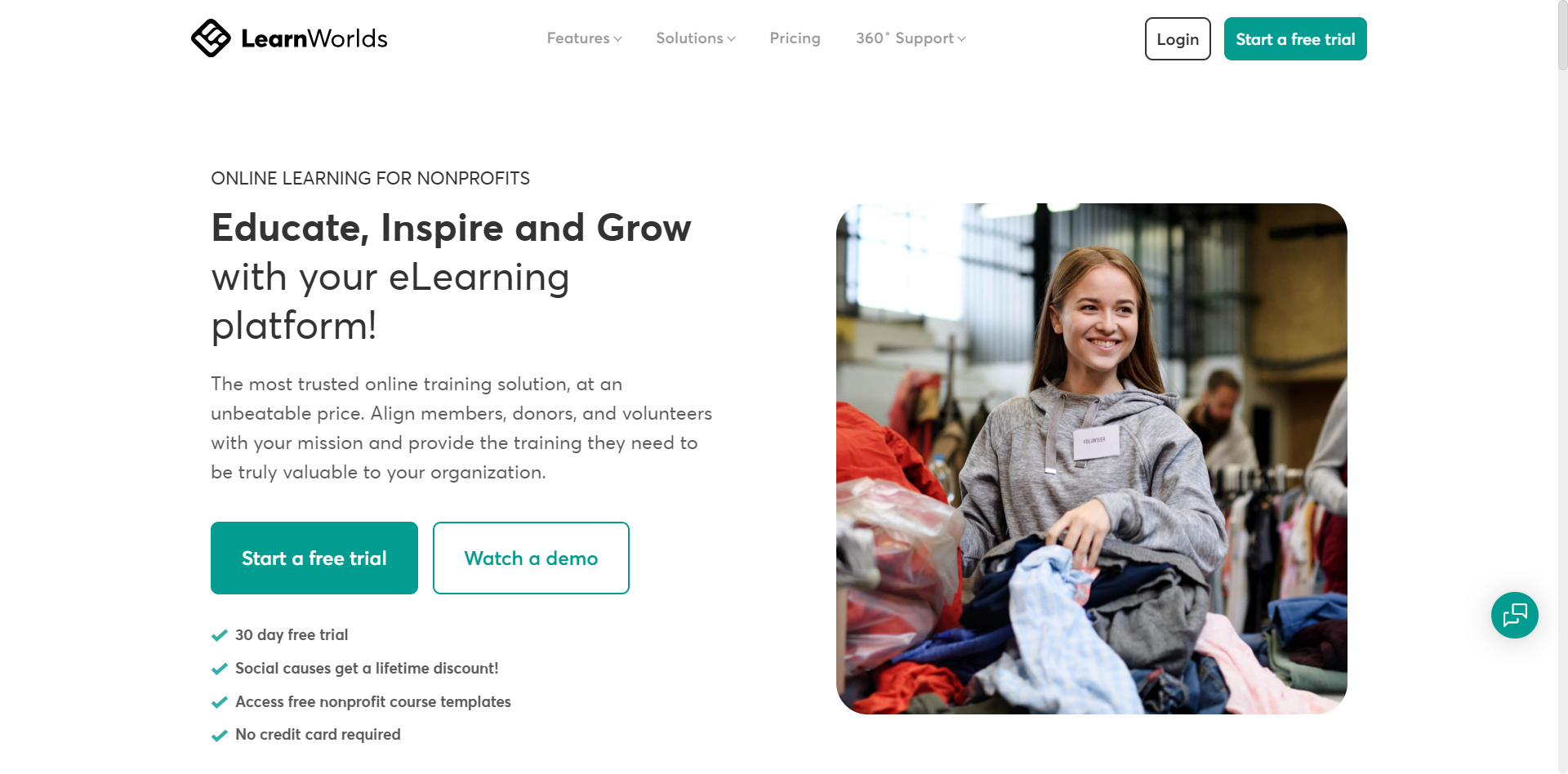Click checkmark icon beside lifetime discount text
Screen dimensions: 1568x774
pos(219,669)
